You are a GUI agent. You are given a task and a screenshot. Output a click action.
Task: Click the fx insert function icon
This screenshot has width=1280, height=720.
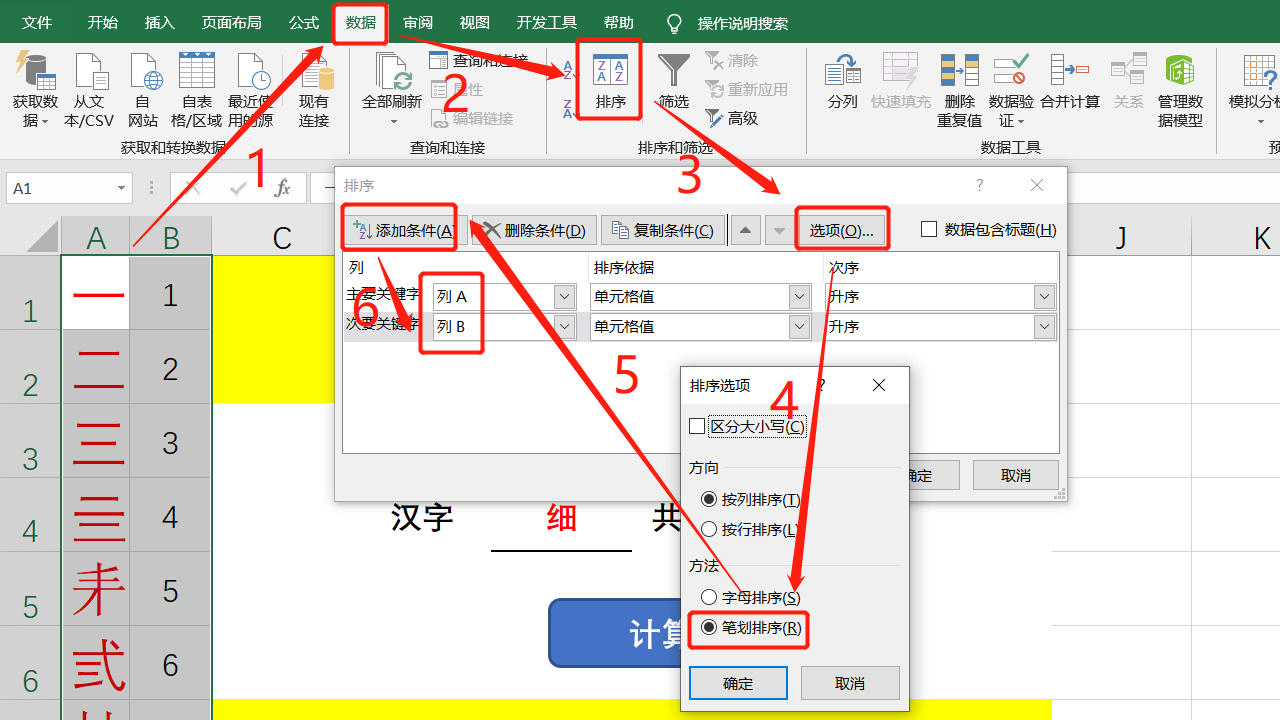283,187
